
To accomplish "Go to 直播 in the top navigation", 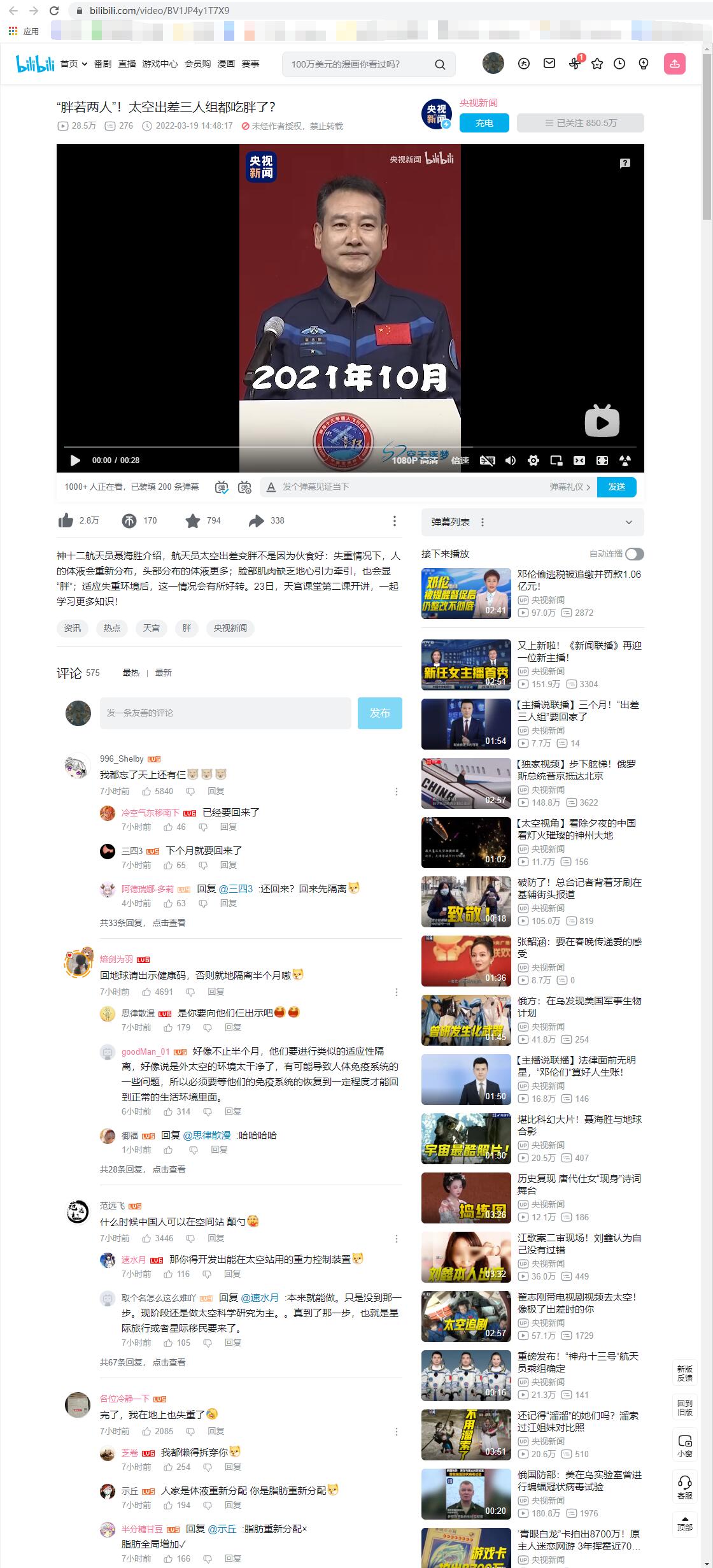I will click(127, 64).
